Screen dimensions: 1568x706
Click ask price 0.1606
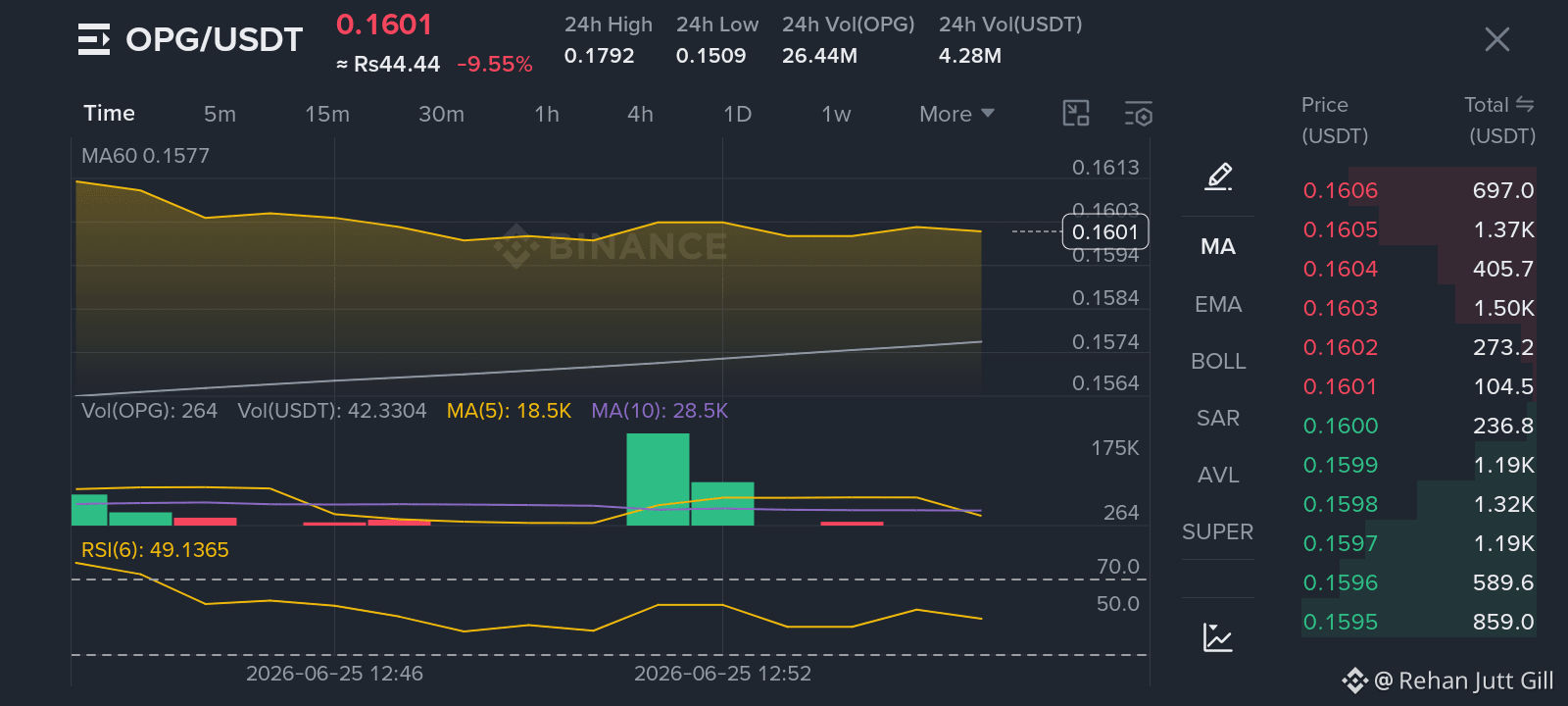(x=1340, y=190)
